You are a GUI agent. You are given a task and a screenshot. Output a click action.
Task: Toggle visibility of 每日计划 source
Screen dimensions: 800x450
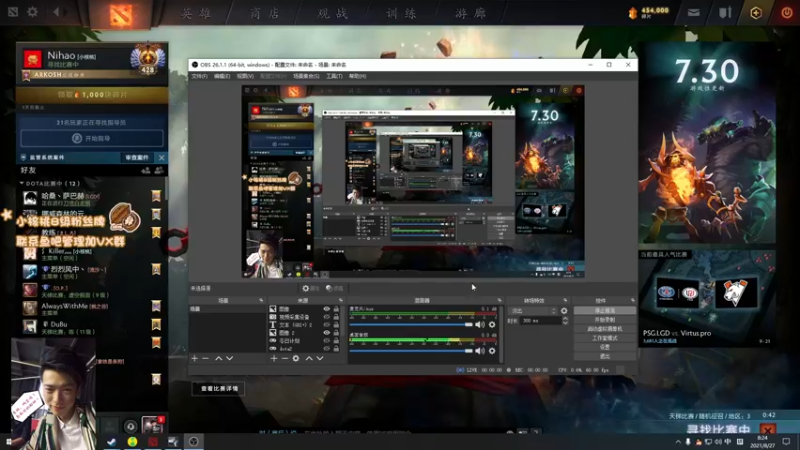[x=327, y=341]
